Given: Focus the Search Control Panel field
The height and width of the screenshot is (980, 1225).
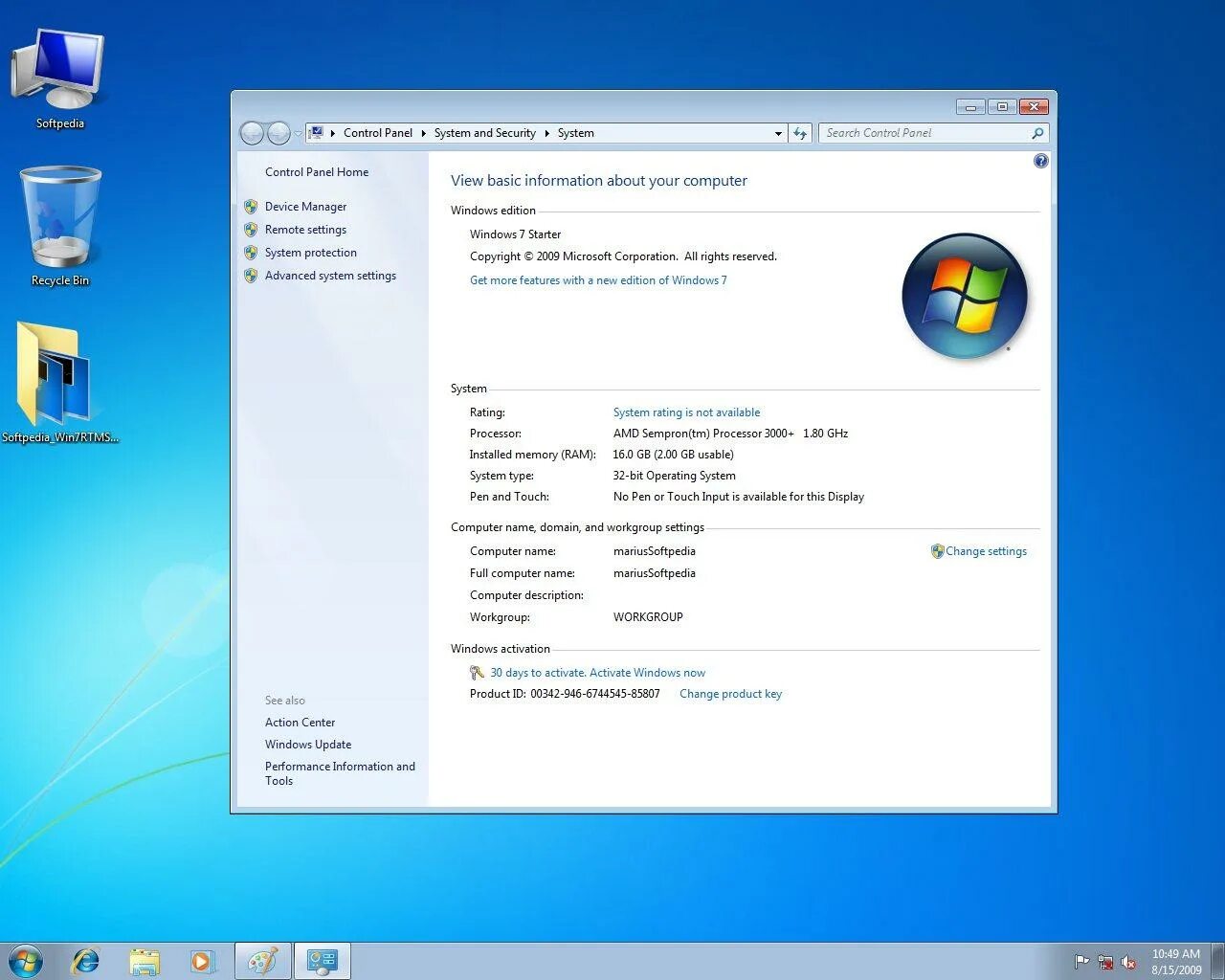Looking at the screenshot, I should (x=924, y=133).
